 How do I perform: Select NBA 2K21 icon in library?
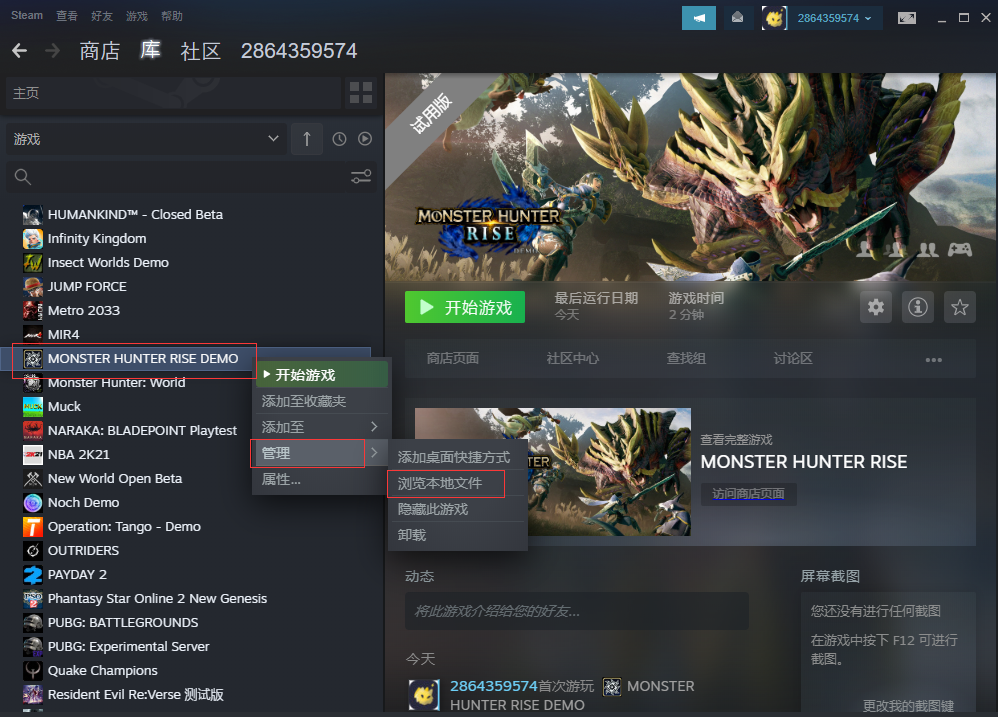tap(32, 454)
